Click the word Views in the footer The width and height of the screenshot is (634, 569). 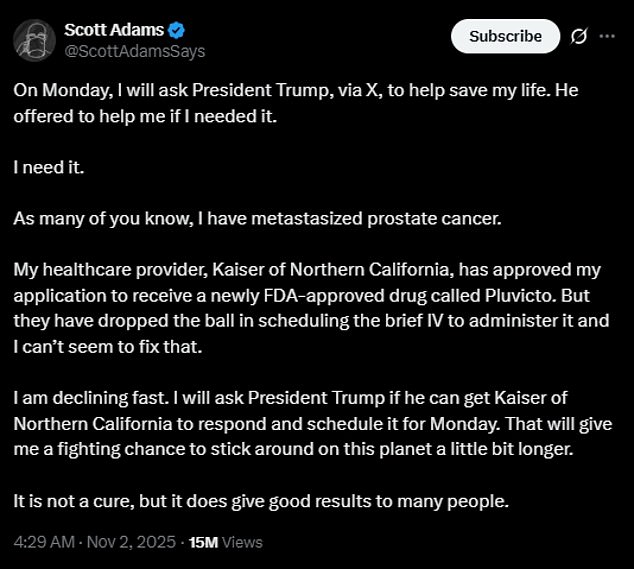point(243,542)
